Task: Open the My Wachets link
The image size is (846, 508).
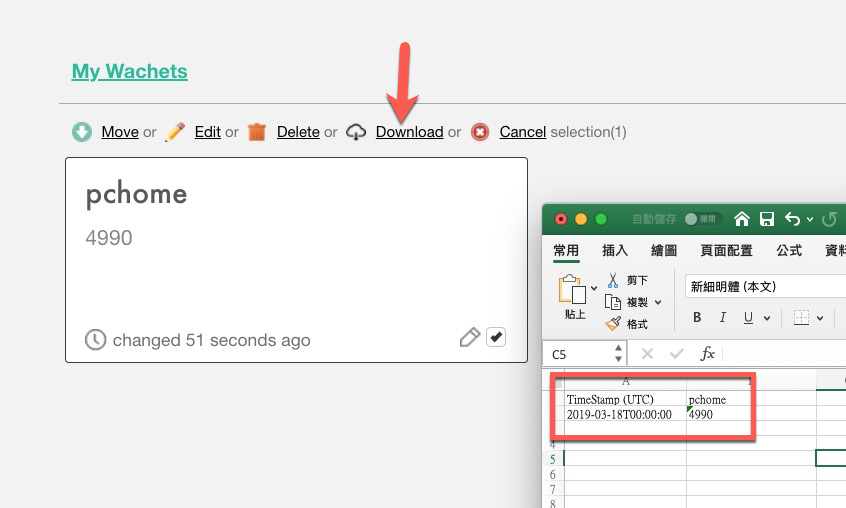Action: coord(129,71)
